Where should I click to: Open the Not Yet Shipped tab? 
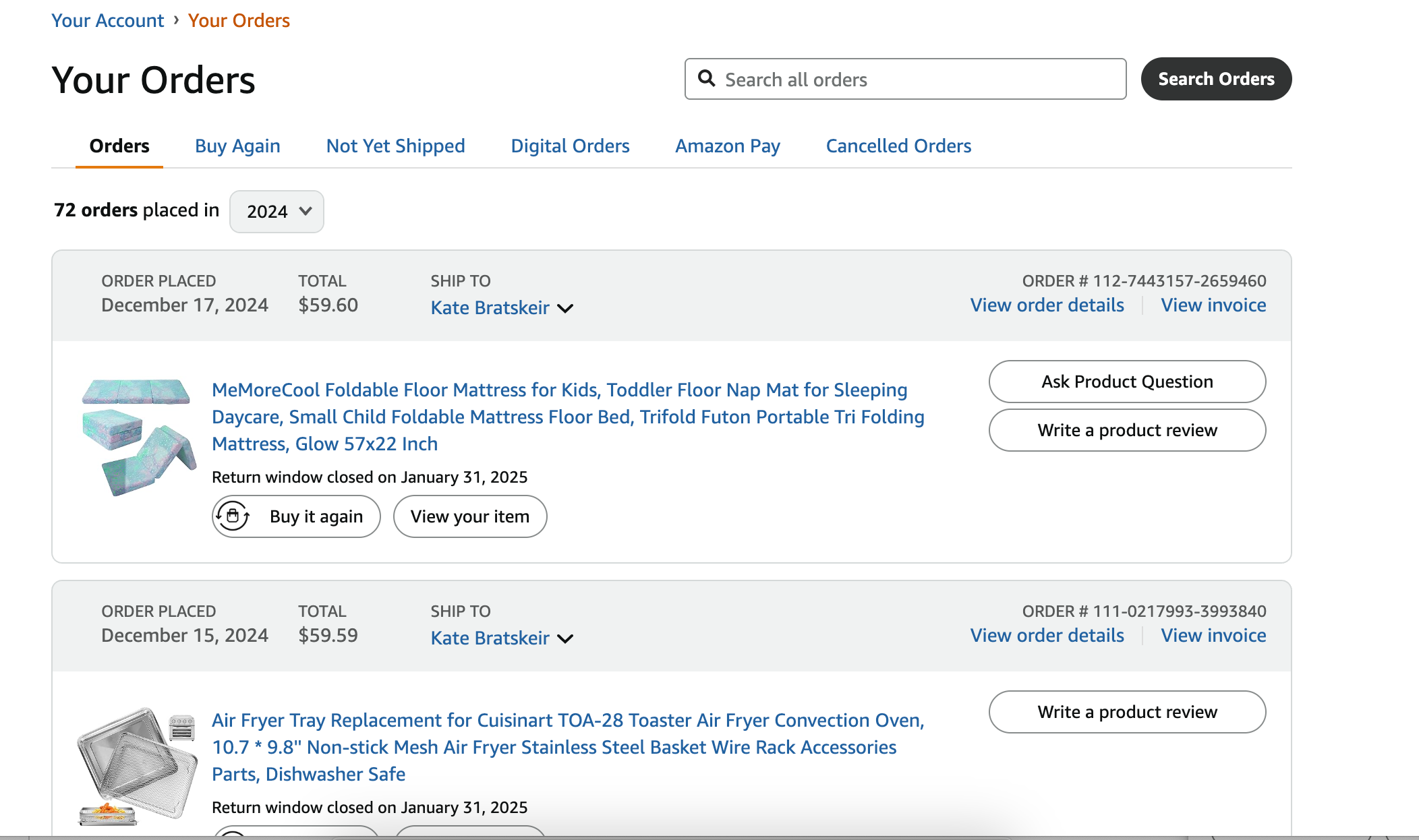pos(396,146)
